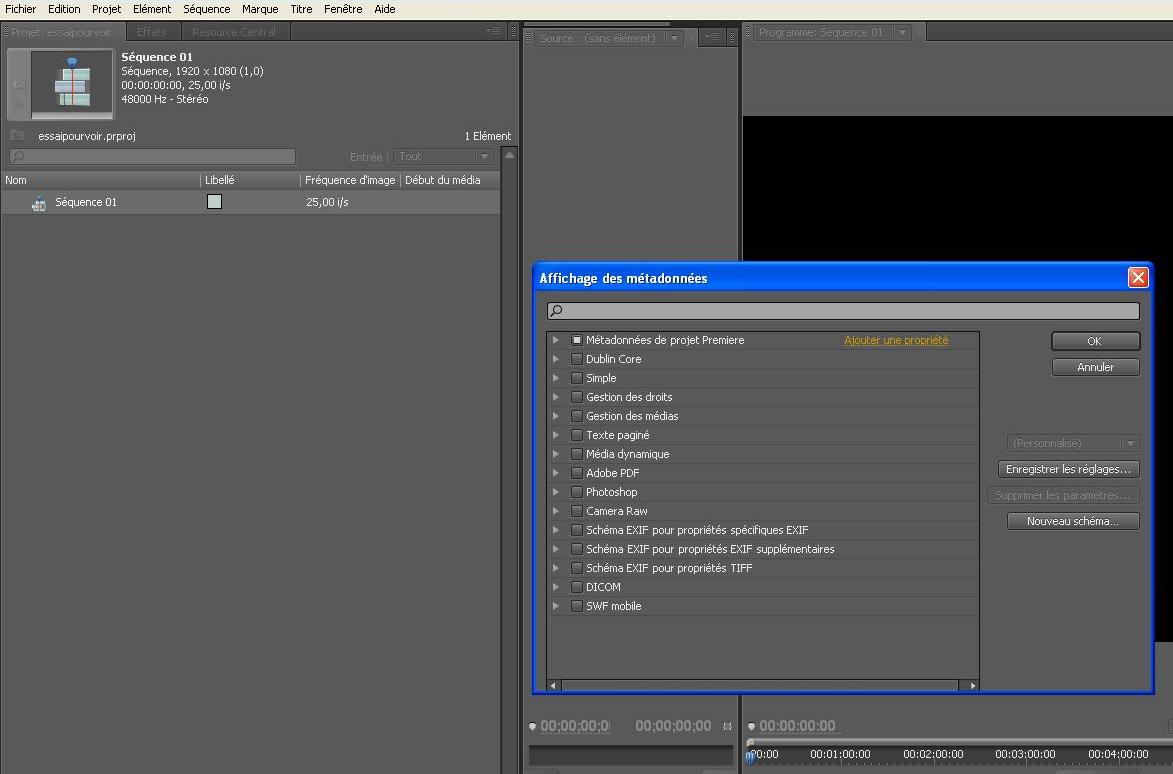The height and width of the screenshot is (774, 1173).
Task: Check the Gestion des médias checkbox
Action: [x=577, y=416]
